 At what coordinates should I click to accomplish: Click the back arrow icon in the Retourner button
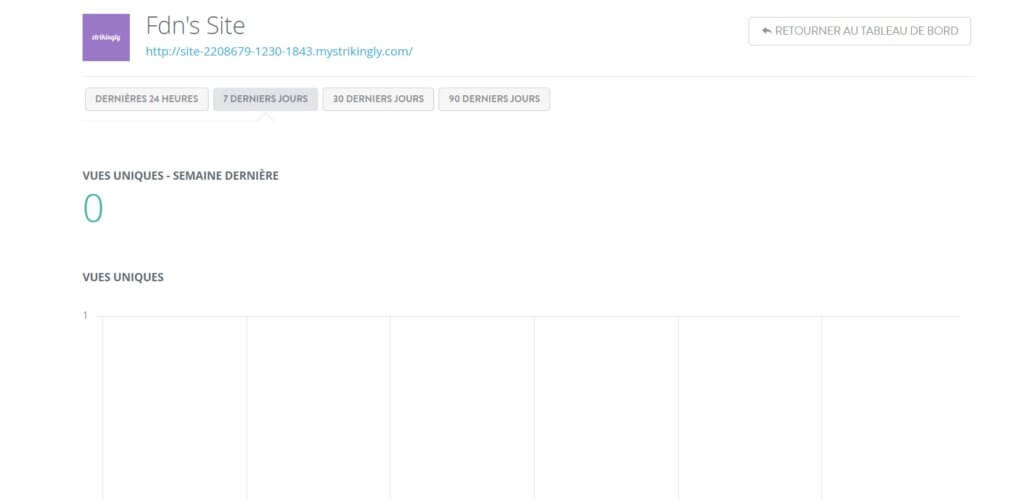767,31
